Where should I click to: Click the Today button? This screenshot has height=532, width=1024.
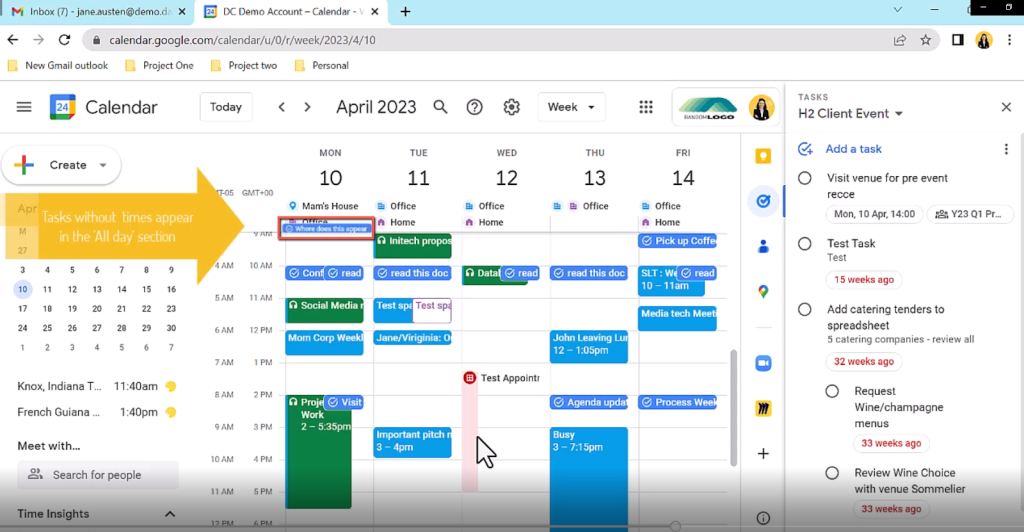click(x=226, y=107)
